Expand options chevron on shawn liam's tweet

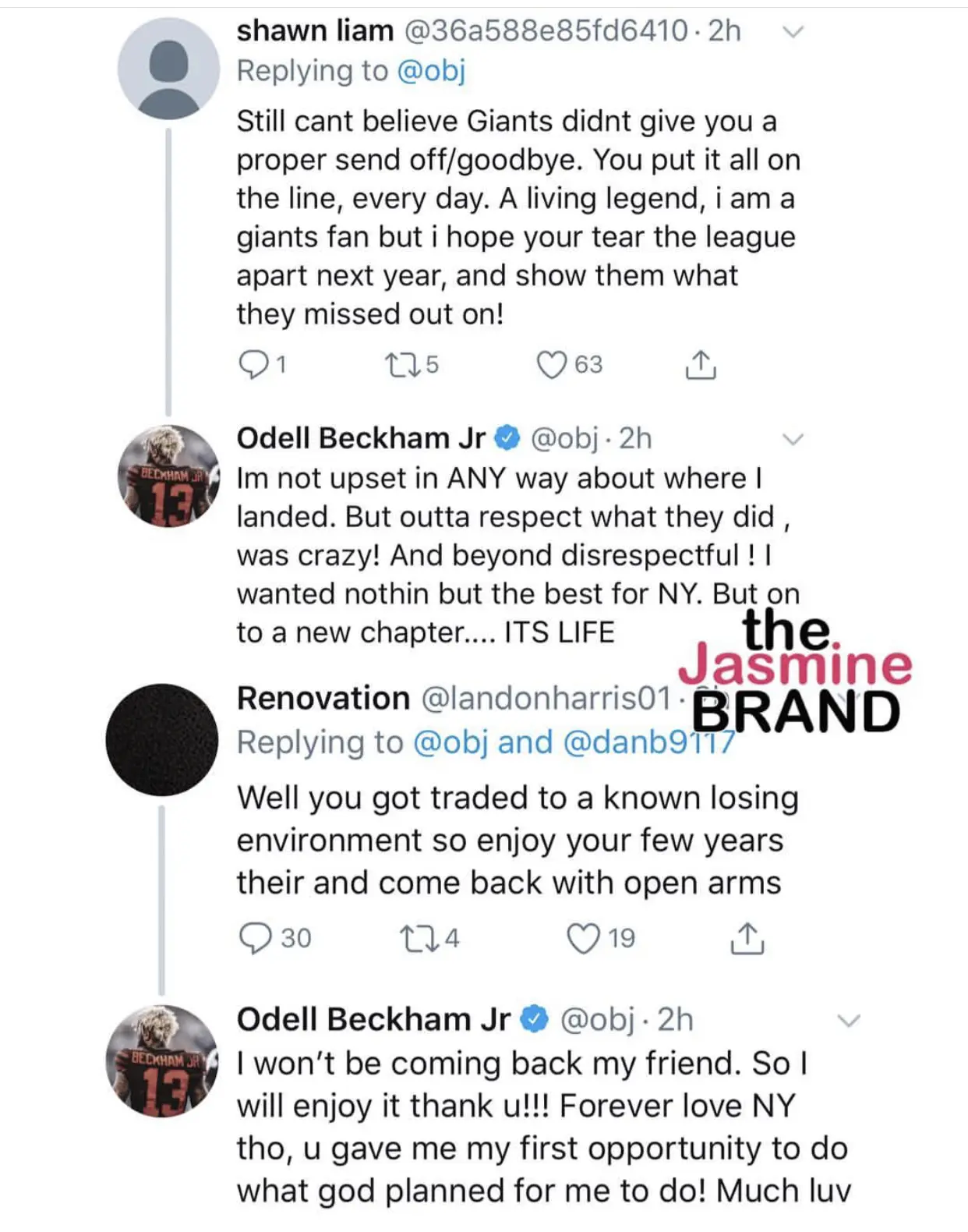pos(793,32)
